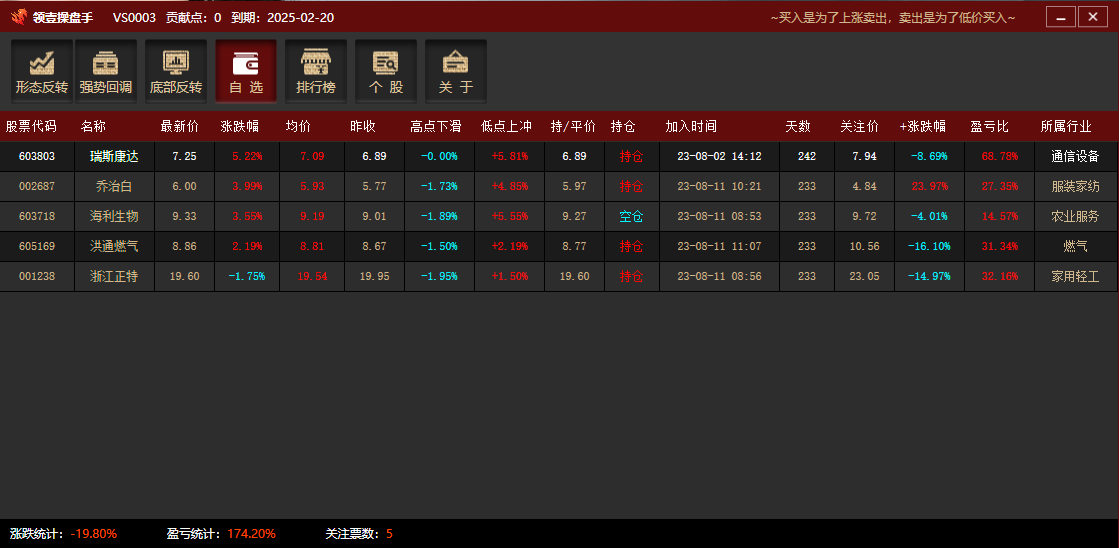Open the 形态反转 tool
Viewport: 1119px width, 548px height.
[x=41, y=71]
